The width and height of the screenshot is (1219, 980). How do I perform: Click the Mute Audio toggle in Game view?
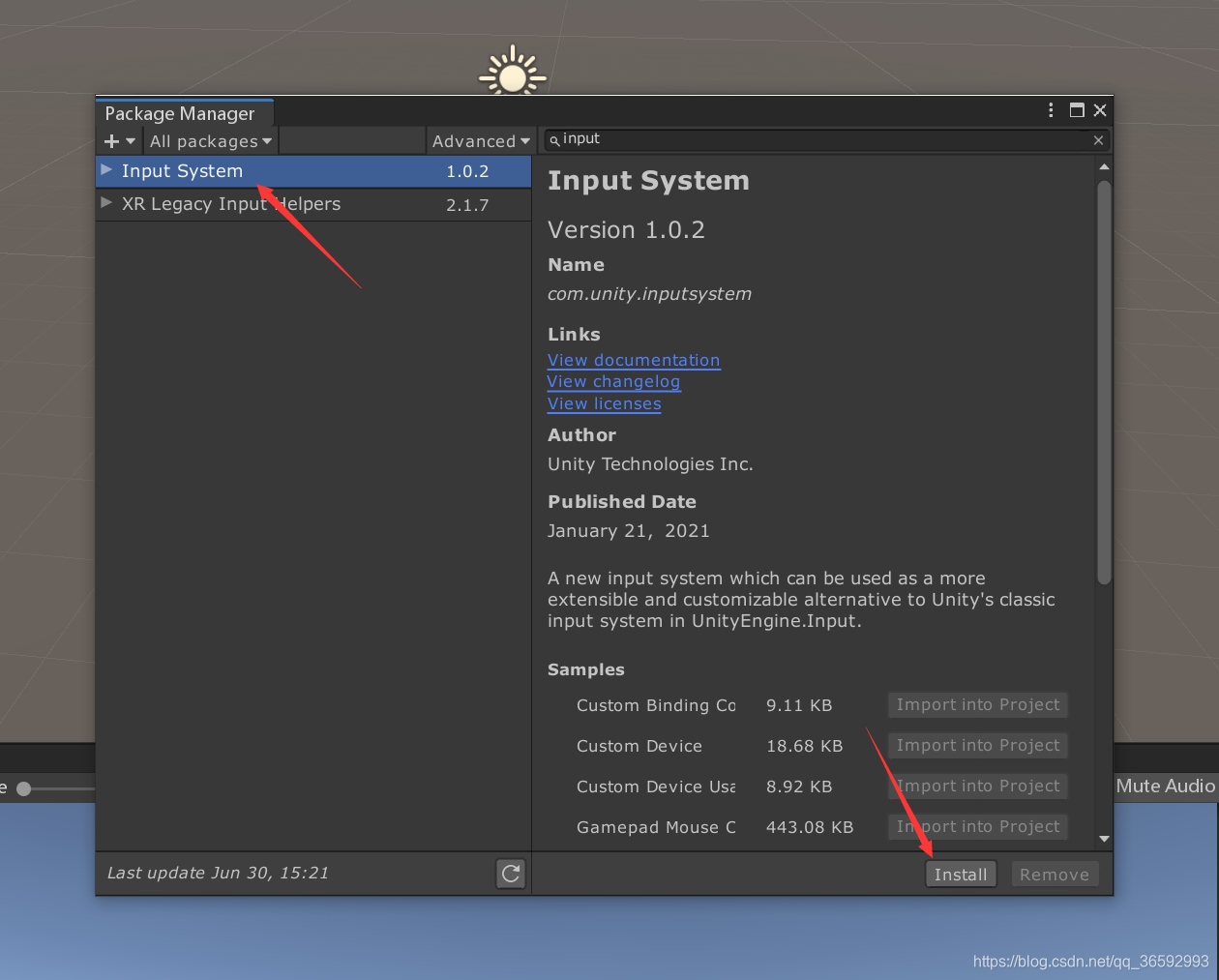1166,787
